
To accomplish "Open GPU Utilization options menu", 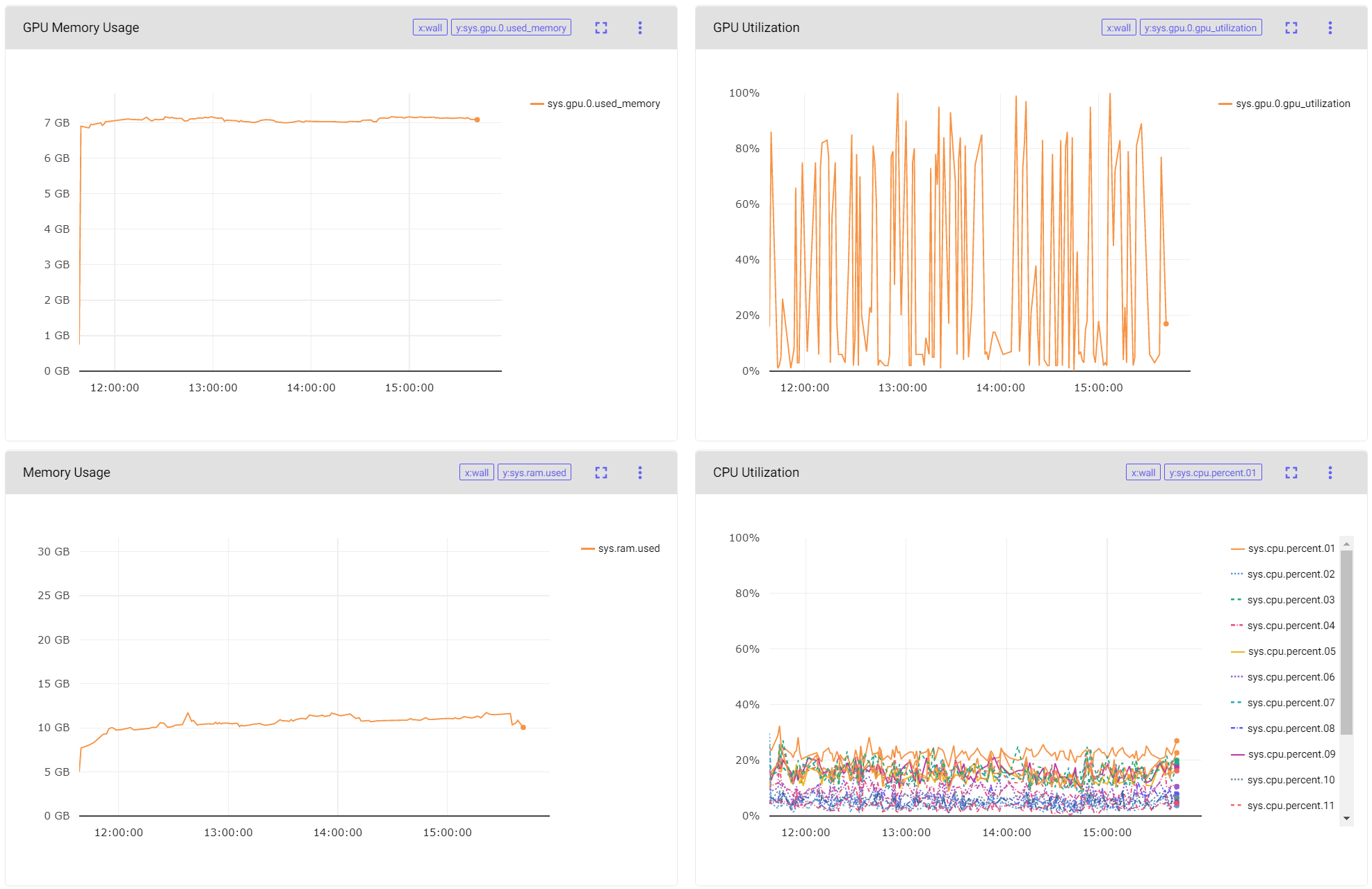I will [x=1330, y=28].
